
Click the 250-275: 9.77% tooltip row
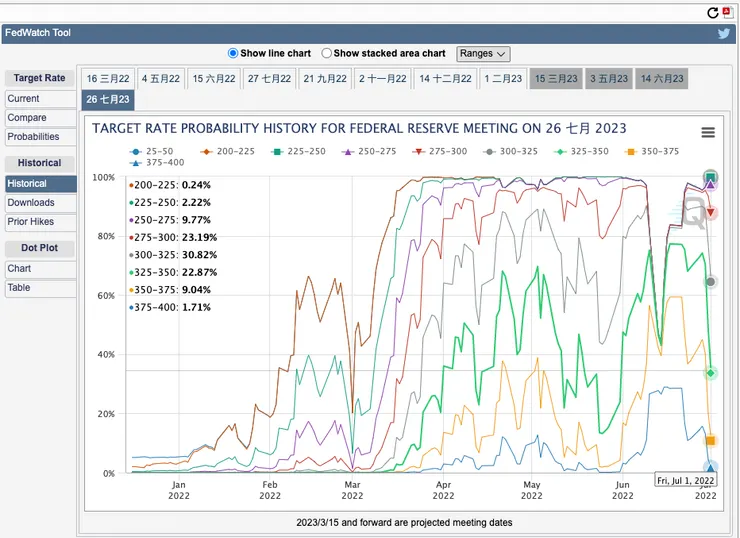[x=170, y=220]
